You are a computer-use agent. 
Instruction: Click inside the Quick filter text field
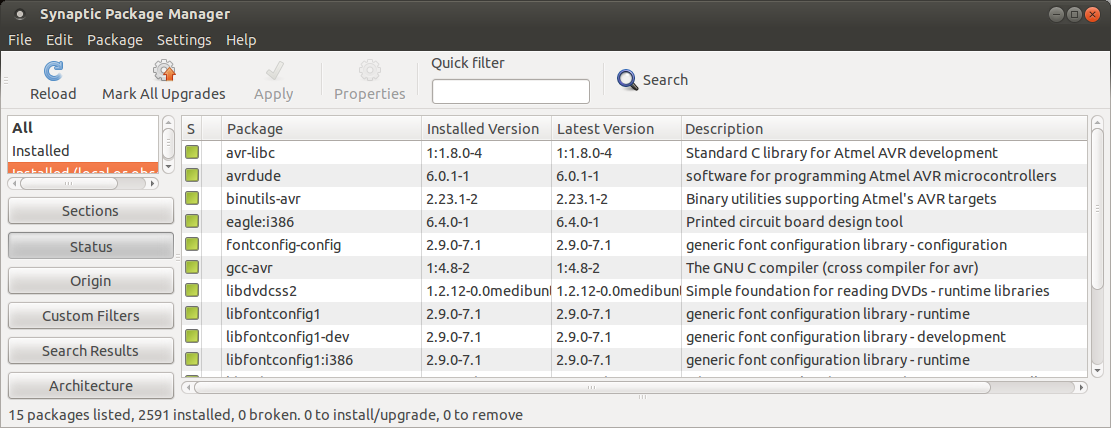510,92
